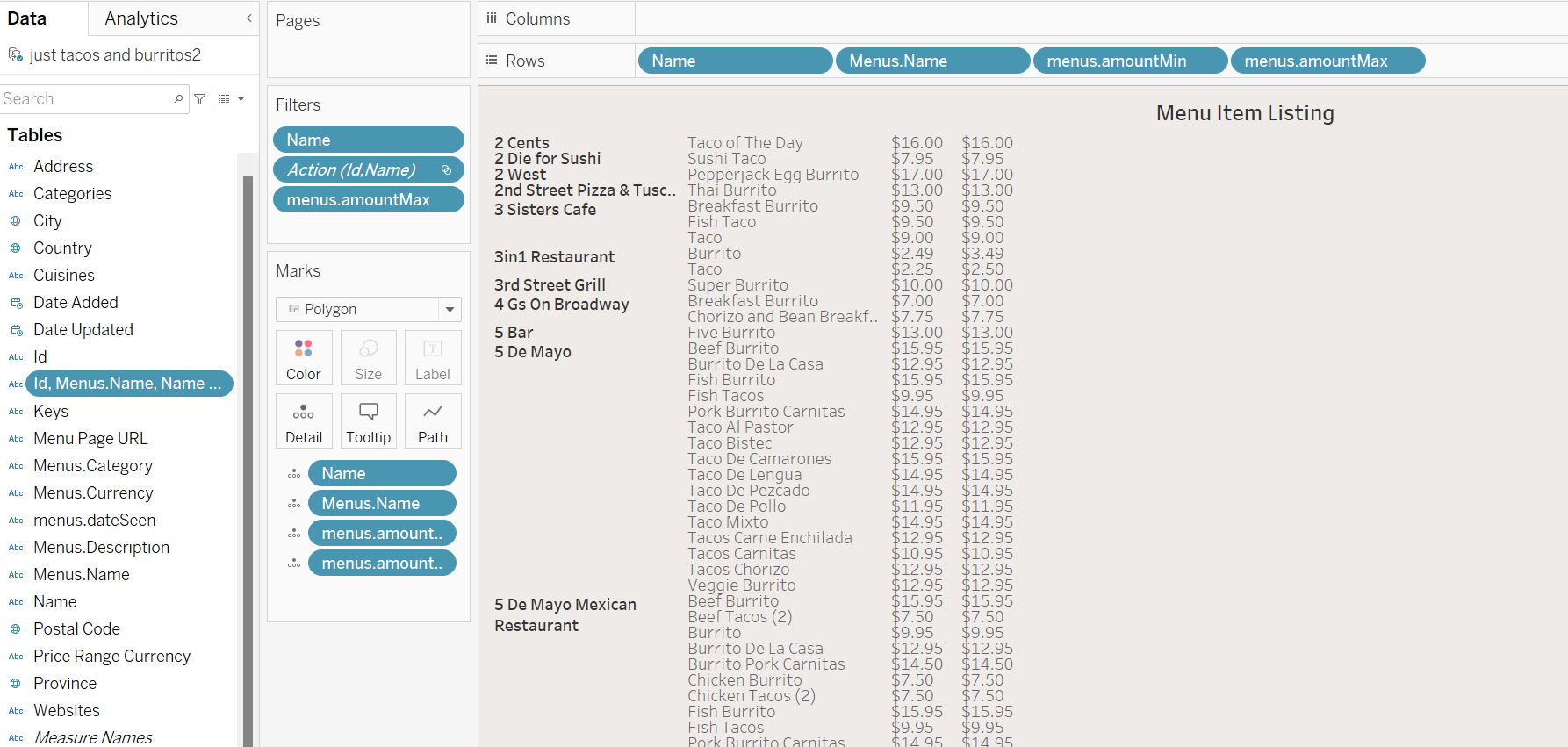Select the menus.amountMin pill on Rows

click(x=1130, y=61)
